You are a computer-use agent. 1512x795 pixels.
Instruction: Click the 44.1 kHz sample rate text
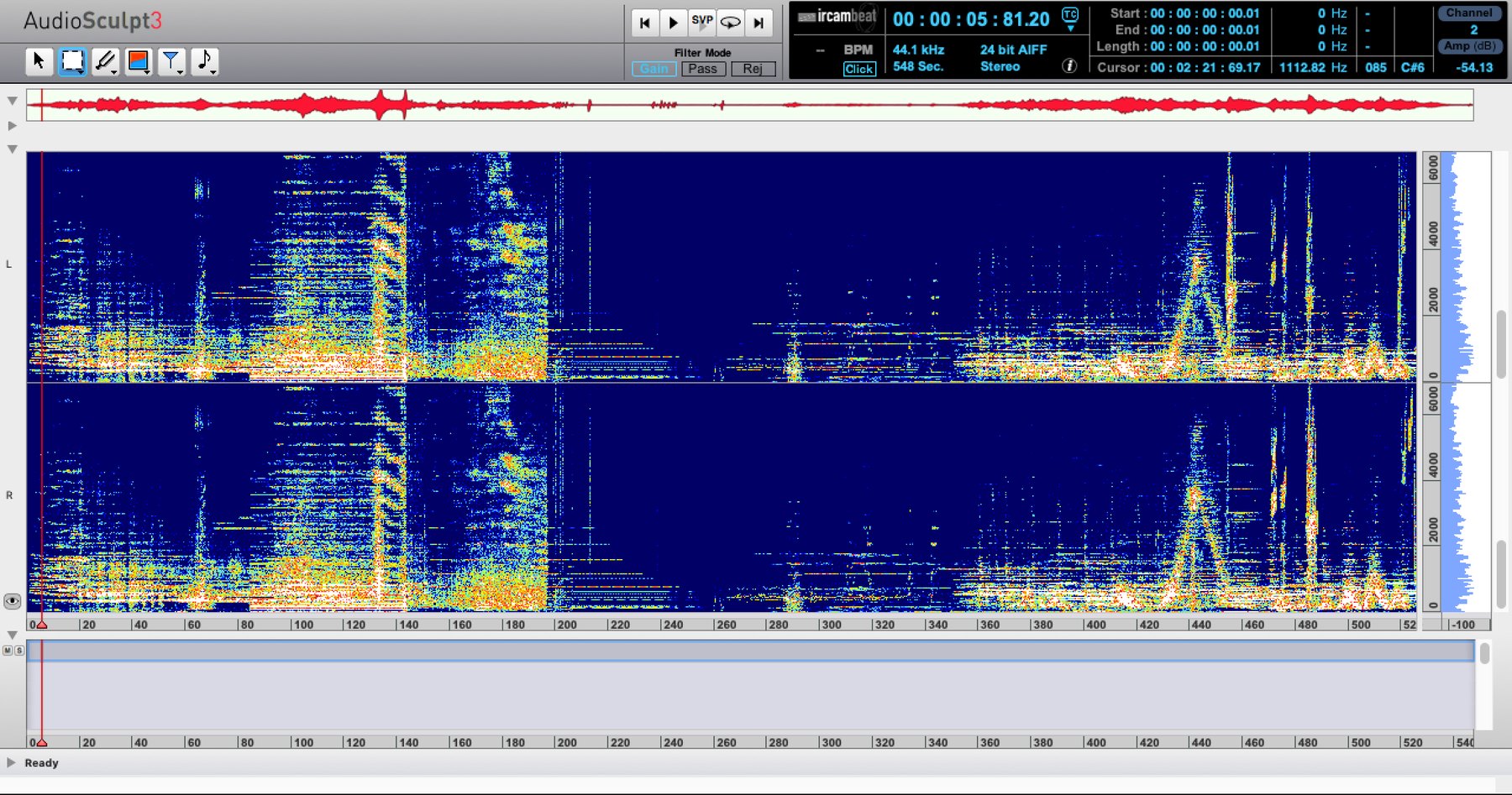[918, 50]
